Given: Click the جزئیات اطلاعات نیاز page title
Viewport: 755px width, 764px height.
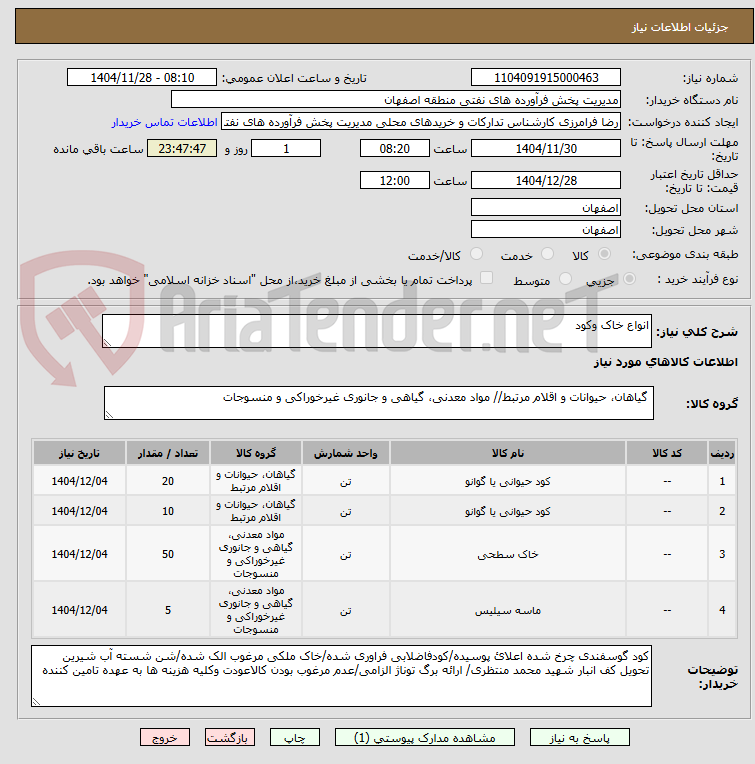Looking at the screenshot, I should 680,27.
